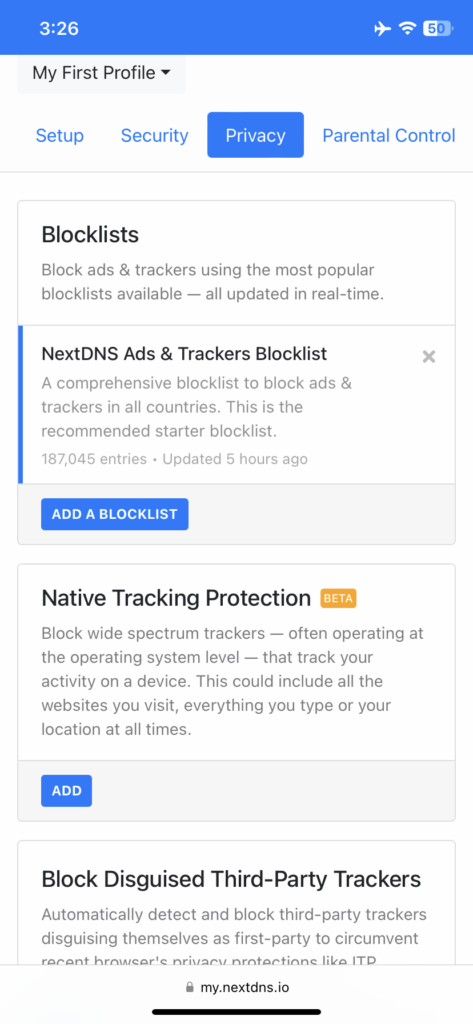Click the Block Disguised Third-Party Trackers heading

click(231, 879)
